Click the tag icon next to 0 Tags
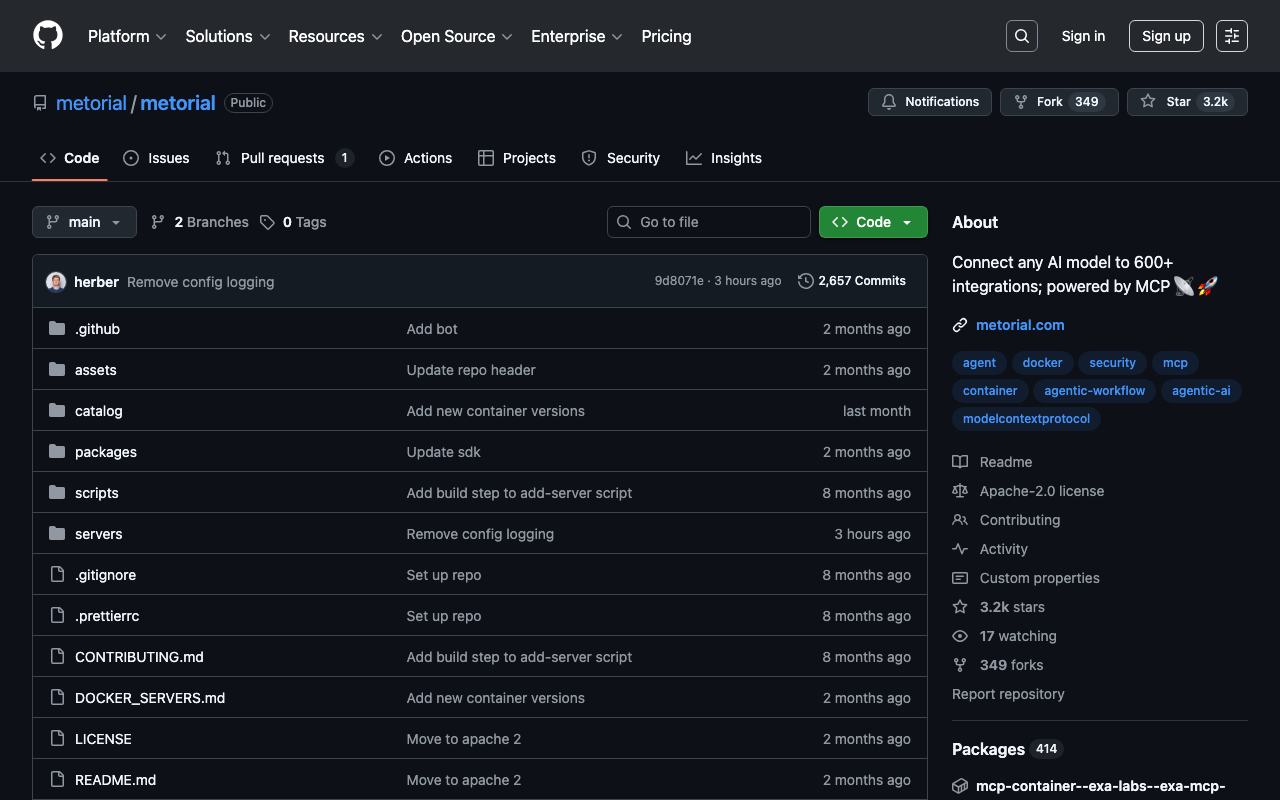The width and height of the screenshot is (1280, 800). [x=267, y=222]
